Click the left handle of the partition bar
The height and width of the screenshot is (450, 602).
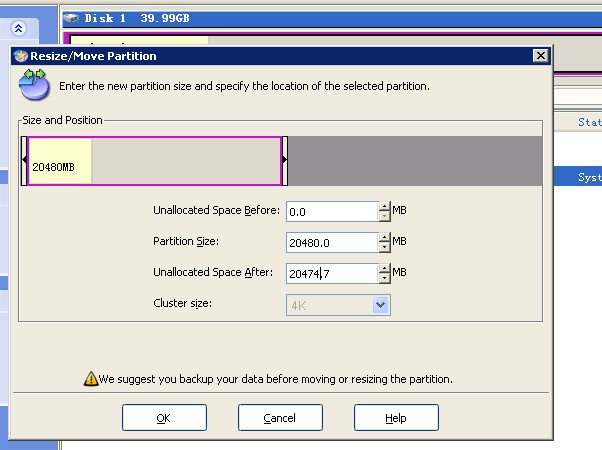coord(25,161)
